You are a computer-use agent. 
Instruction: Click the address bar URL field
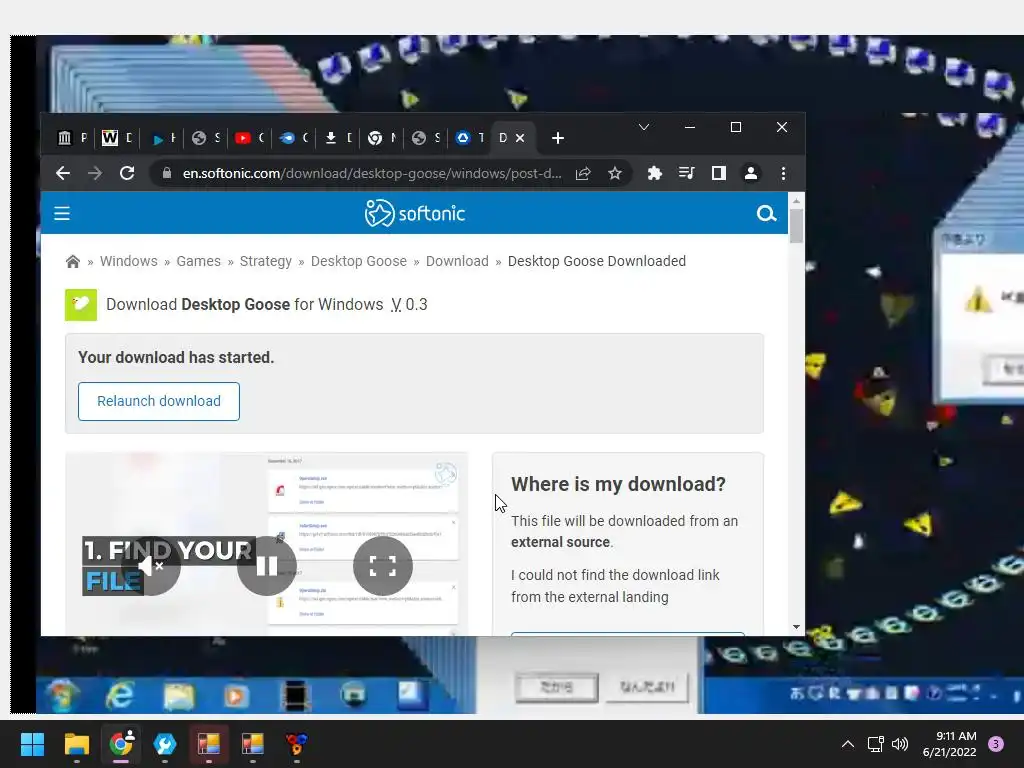tap(372, 173)
